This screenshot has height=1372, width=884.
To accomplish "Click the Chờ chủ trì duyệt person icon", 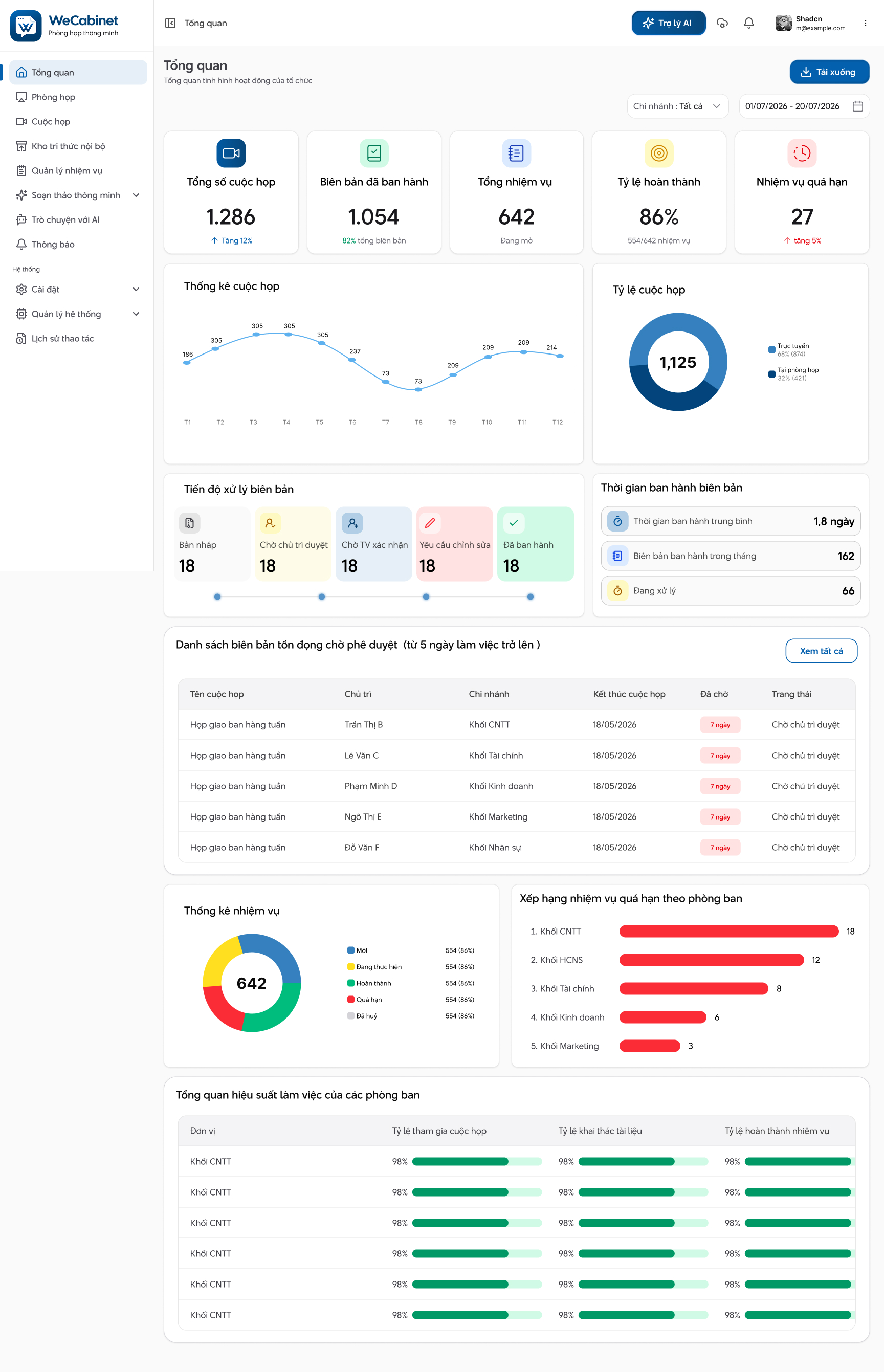I will click(270, 523).
